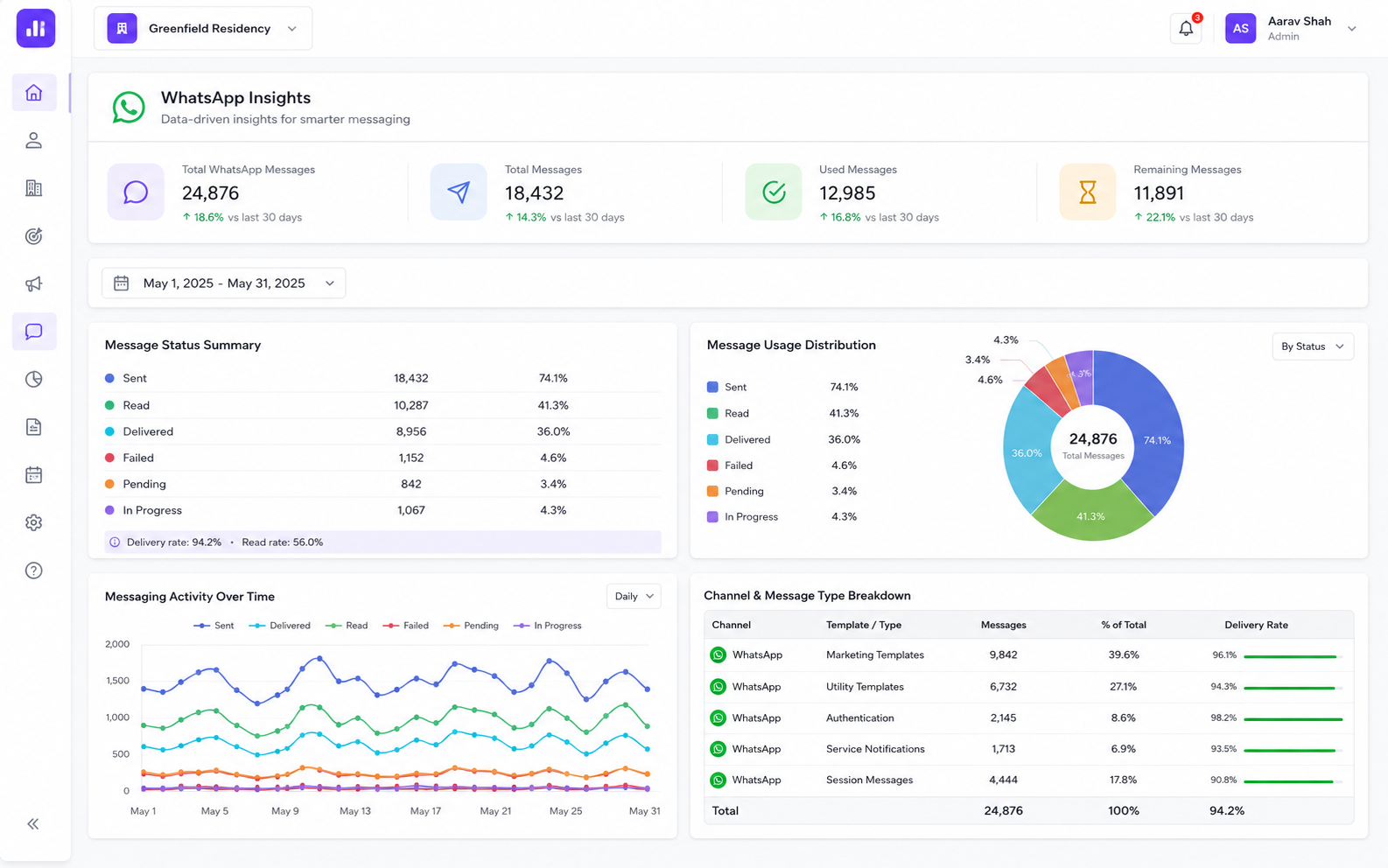Open the settings gear sidebar icon
Viewport: 1388px width, 868px height.
pos(34,522)
